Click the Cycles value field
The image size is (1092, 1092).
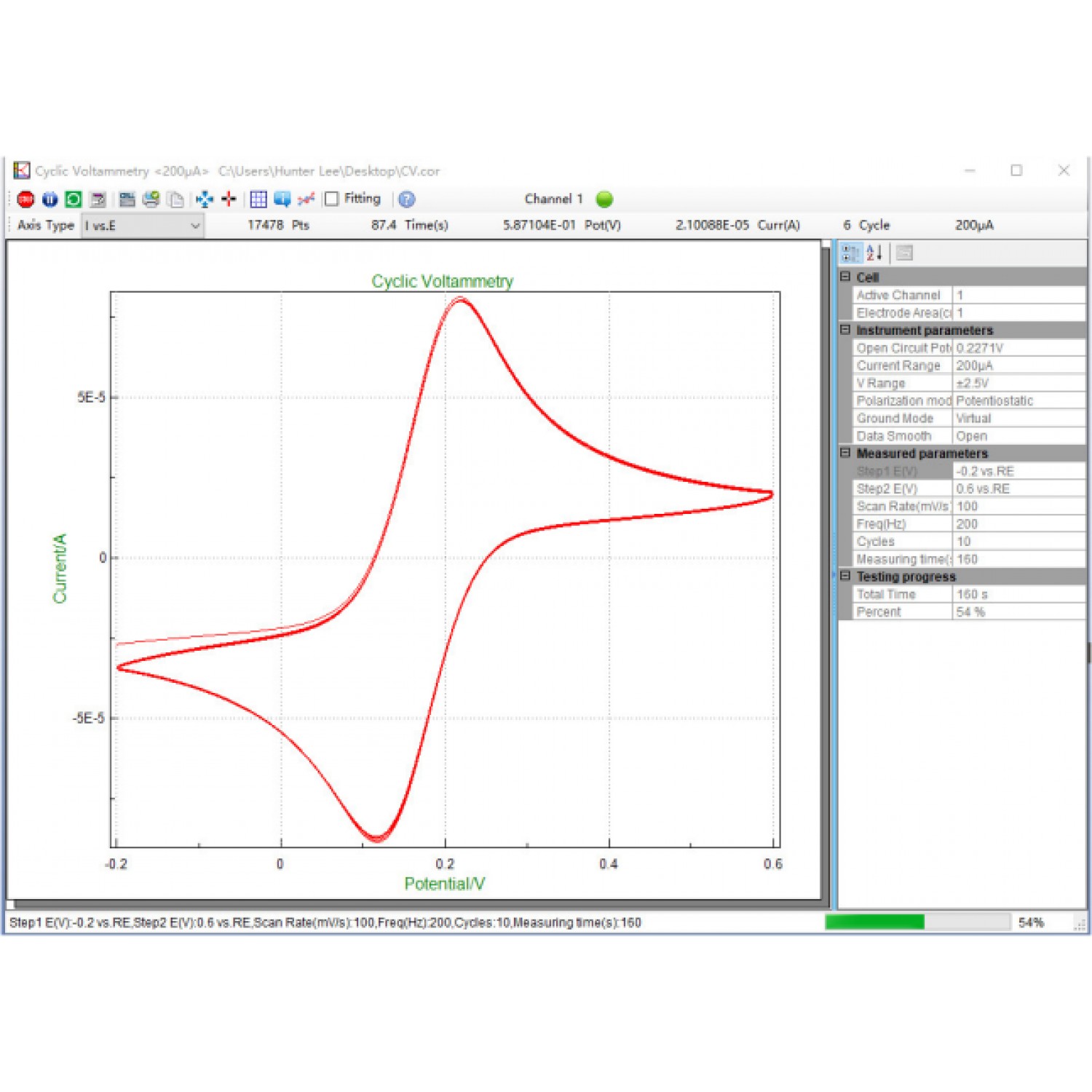(x=1018, y=542)
